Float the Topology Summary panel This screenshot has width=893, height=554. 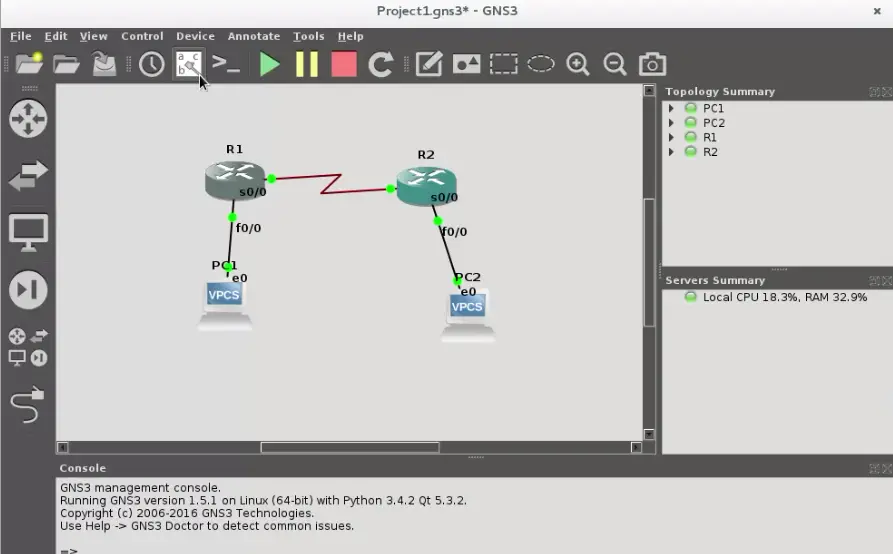point(874,92)
